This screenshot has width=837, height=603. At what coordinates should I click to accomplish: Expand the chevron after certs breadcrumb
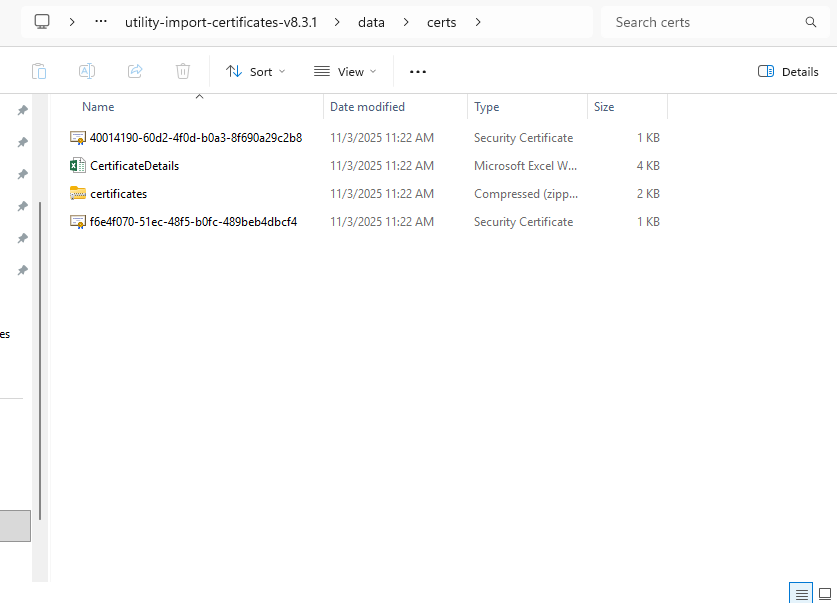click(x=478, y=22)
